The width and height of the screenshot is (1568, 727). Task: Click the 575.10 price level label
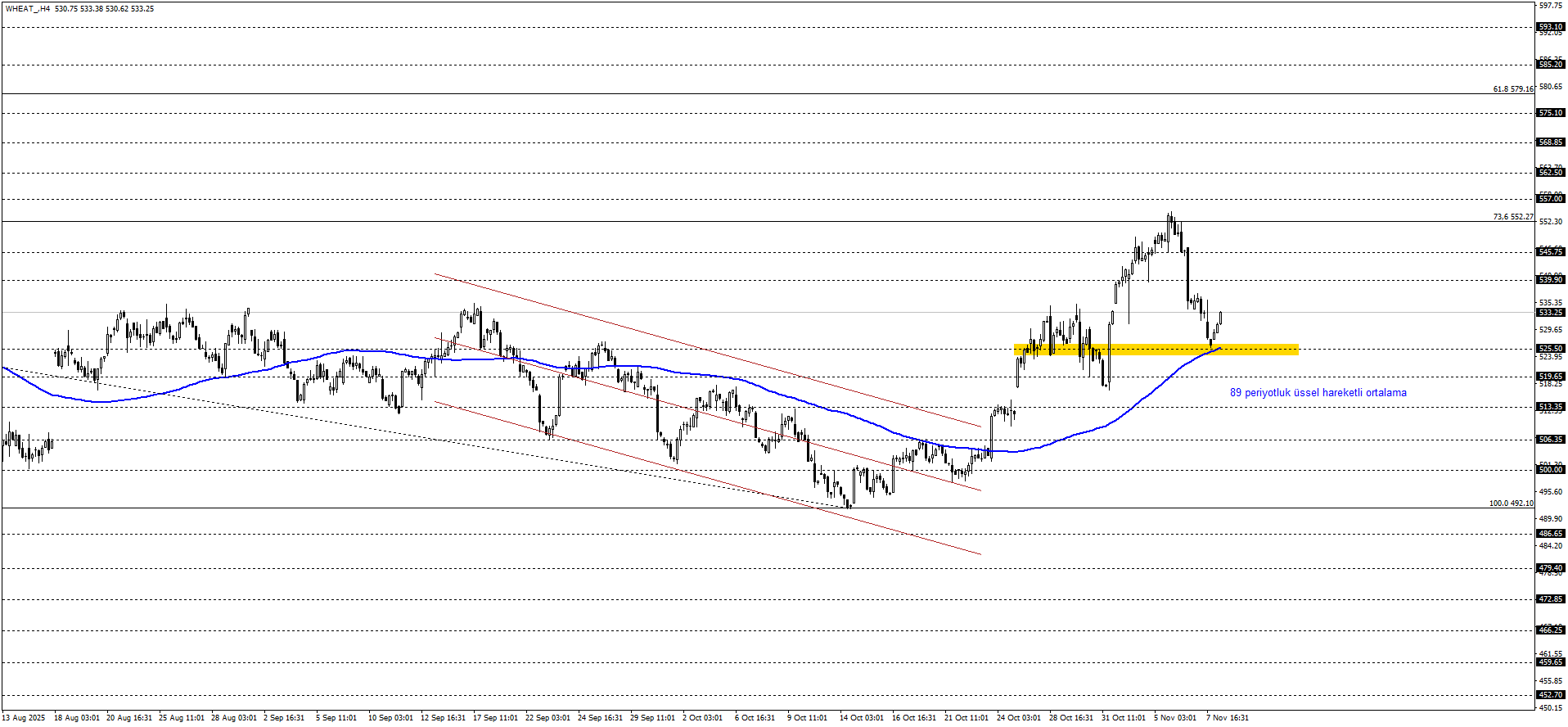pos(1550,113)
